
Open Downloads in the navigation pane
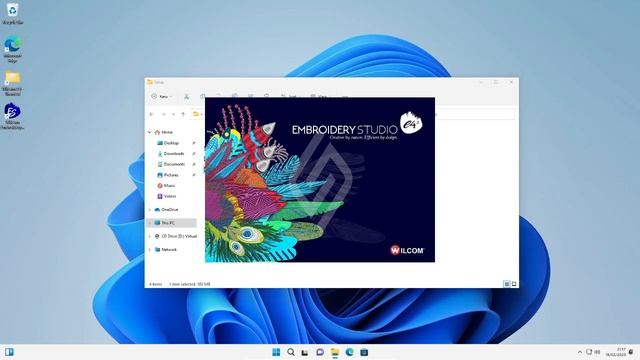pos(171,153)
